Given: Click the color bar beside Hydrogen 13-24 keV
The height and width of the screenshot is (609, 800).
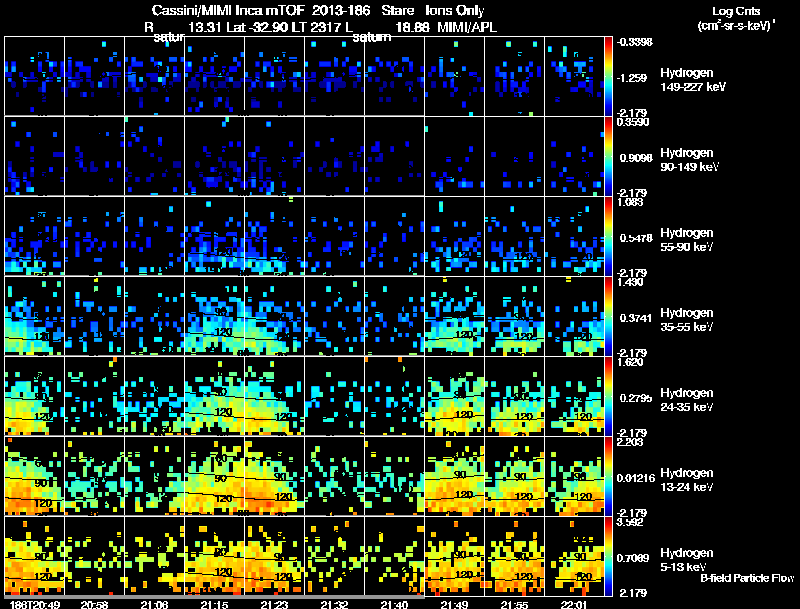Looking at the screenshot, I should [x=608, y=476].
